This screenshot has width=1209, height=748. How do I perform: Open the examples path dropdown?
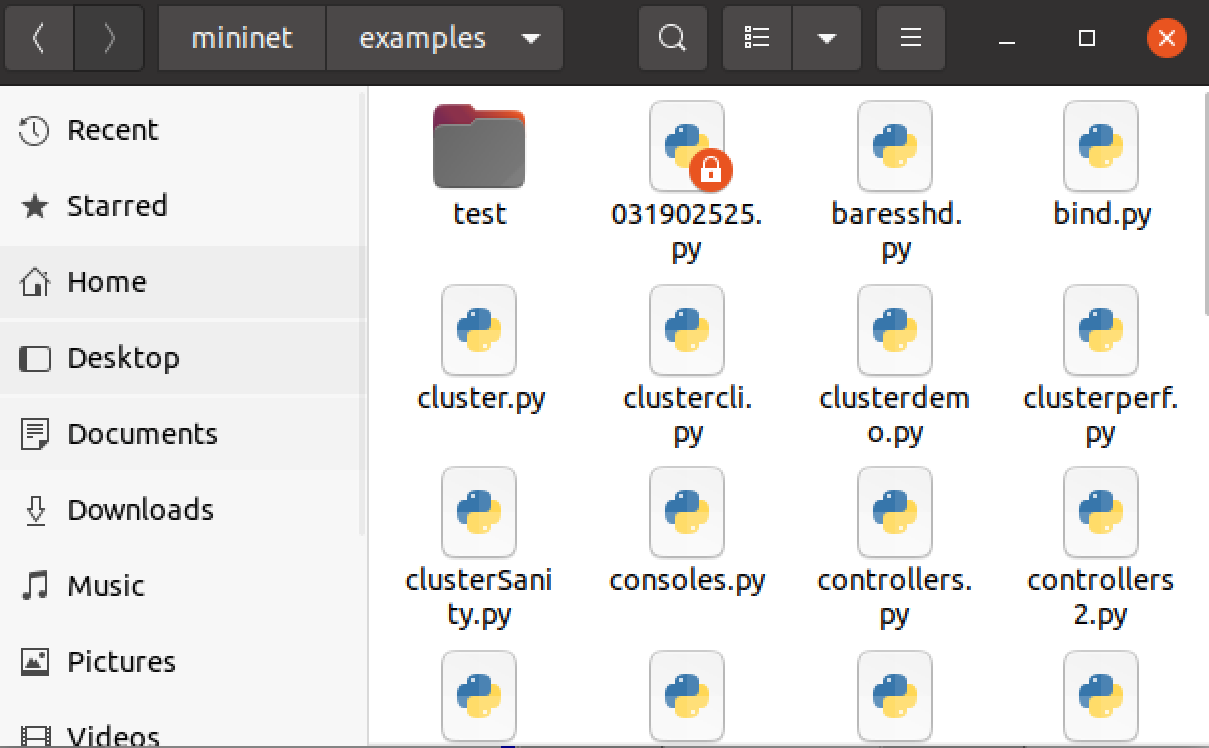click(x=445, y=39)
